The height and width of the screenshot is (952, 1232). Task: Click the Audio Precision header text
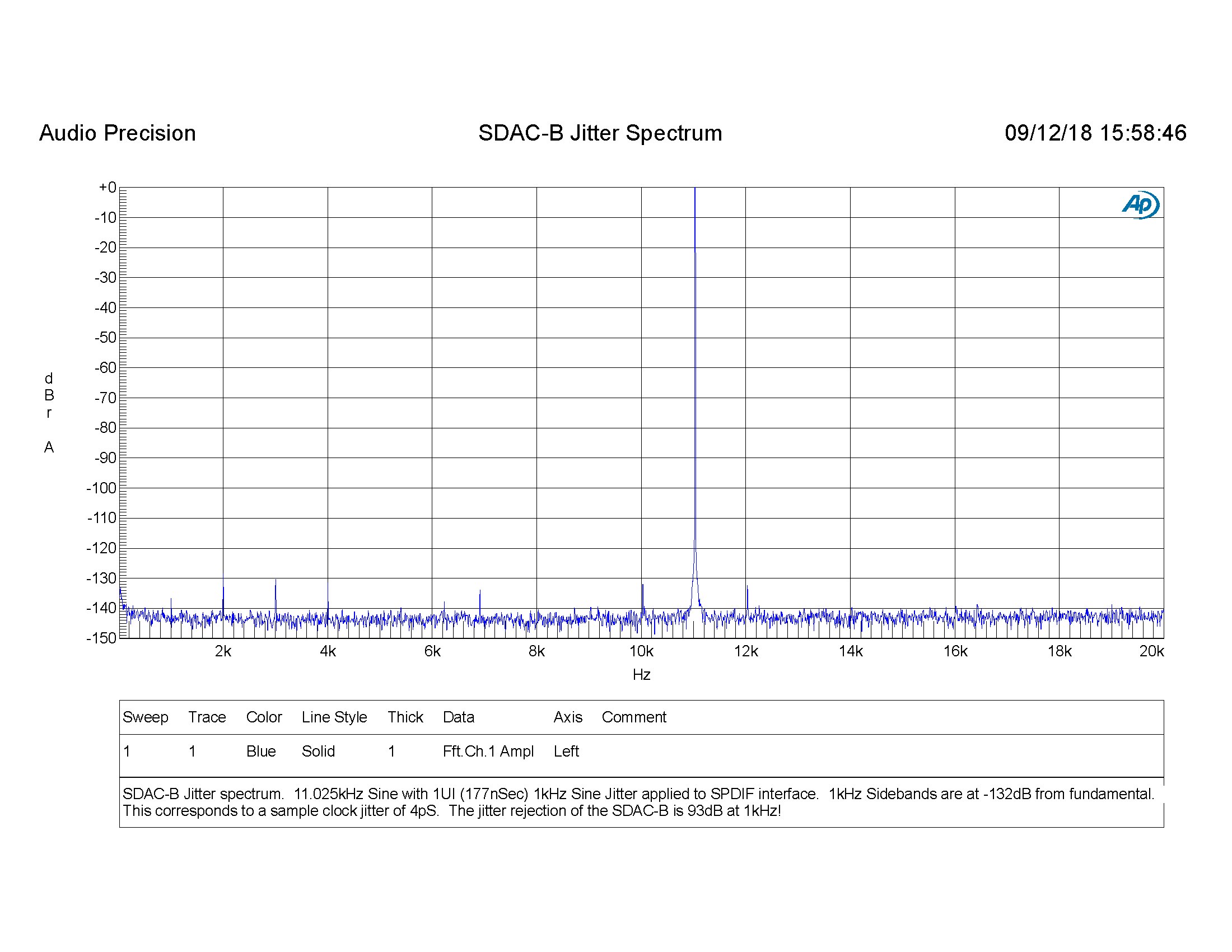[x=118, y=133]
